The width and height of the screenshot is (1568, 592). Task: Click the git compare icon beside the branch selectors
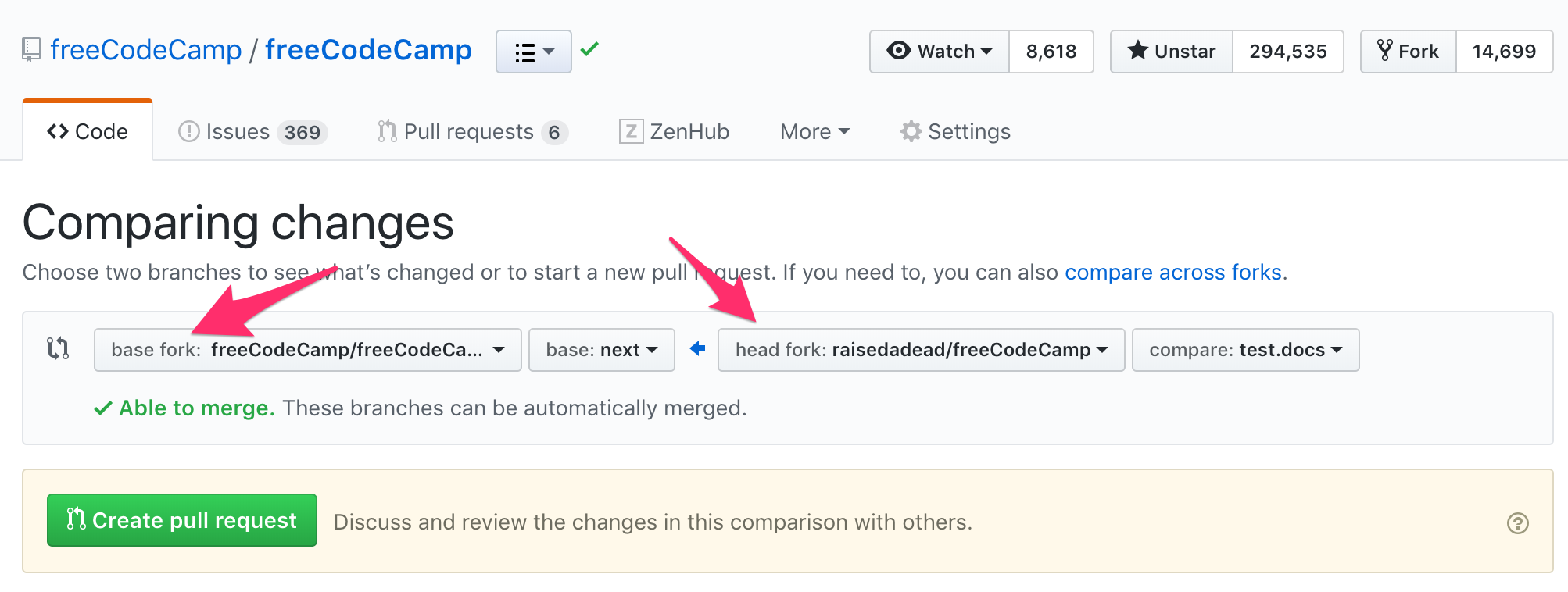pos(58,350)
